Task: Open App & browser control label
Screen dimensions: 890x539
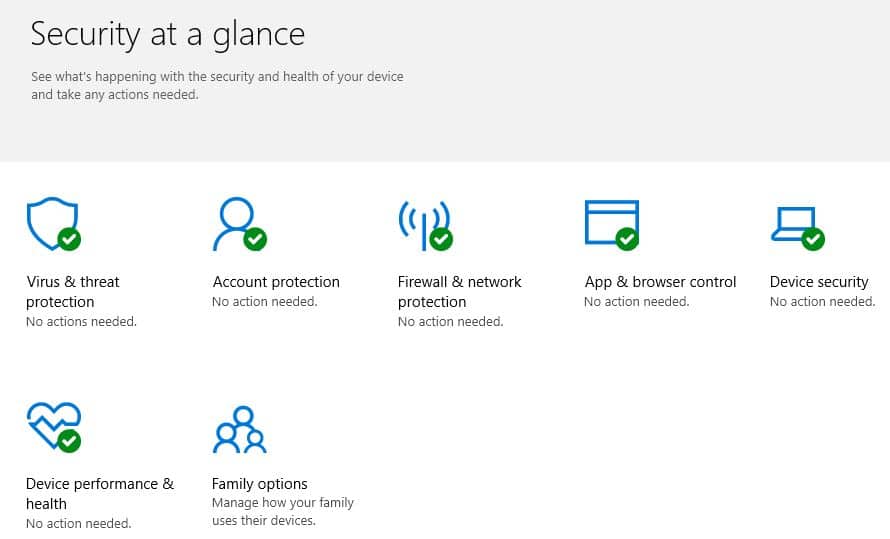Action: [660, 282]
